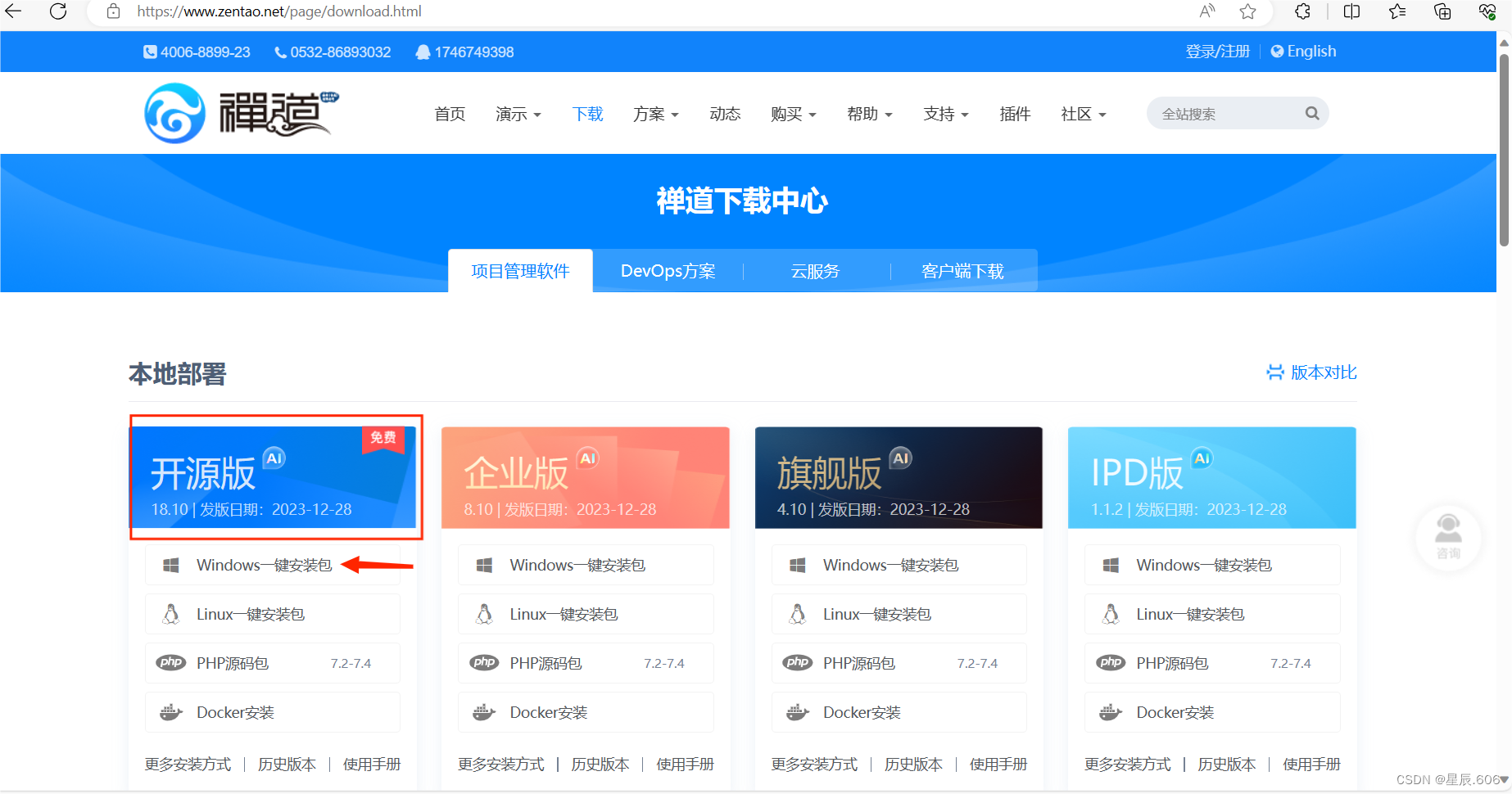Image resolution: width=1512 pixels, height=794 pixels.
Task: Open IPD版 Docker安装
Action: 1212,712
